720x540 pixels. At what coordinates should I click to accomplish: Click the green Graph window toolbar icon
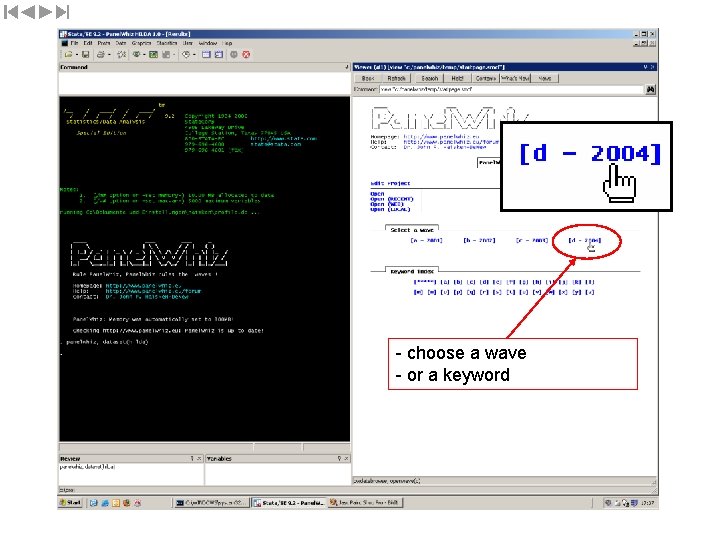(153, 55)
